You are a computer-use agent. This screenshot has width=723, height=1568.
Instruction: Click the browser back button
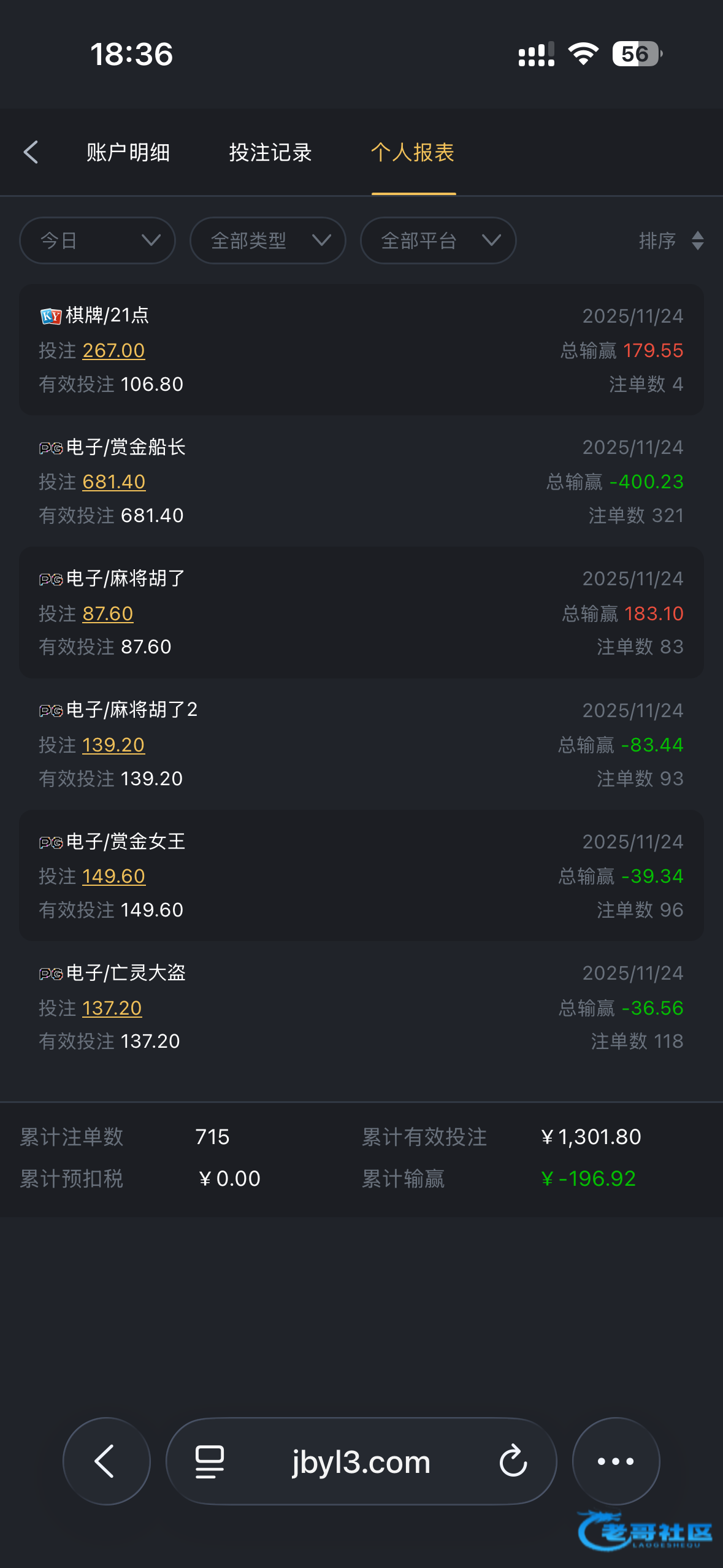pos(106,1461)
